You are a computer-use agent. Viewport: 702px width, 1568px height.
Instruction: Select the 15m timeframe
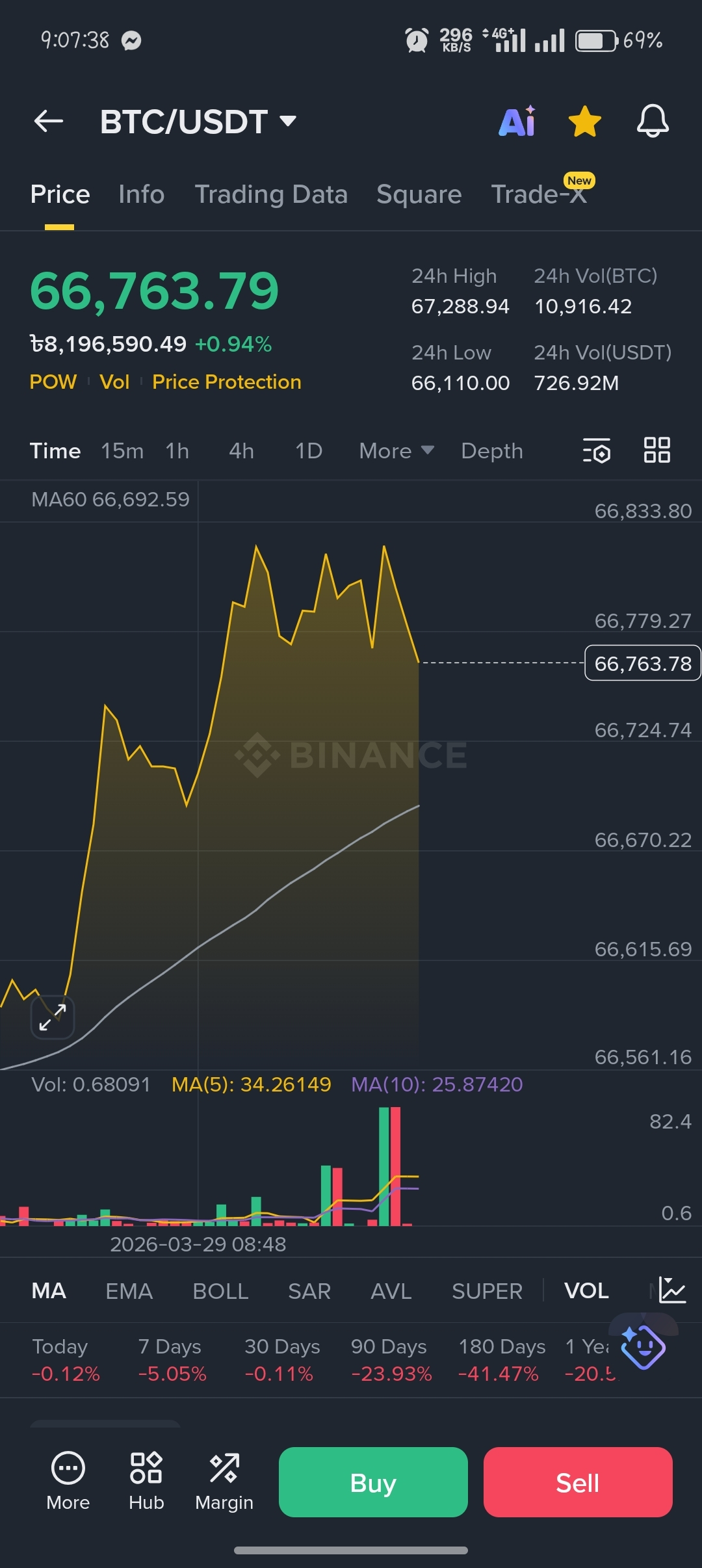pyautogui.click(x=122, y=451)
